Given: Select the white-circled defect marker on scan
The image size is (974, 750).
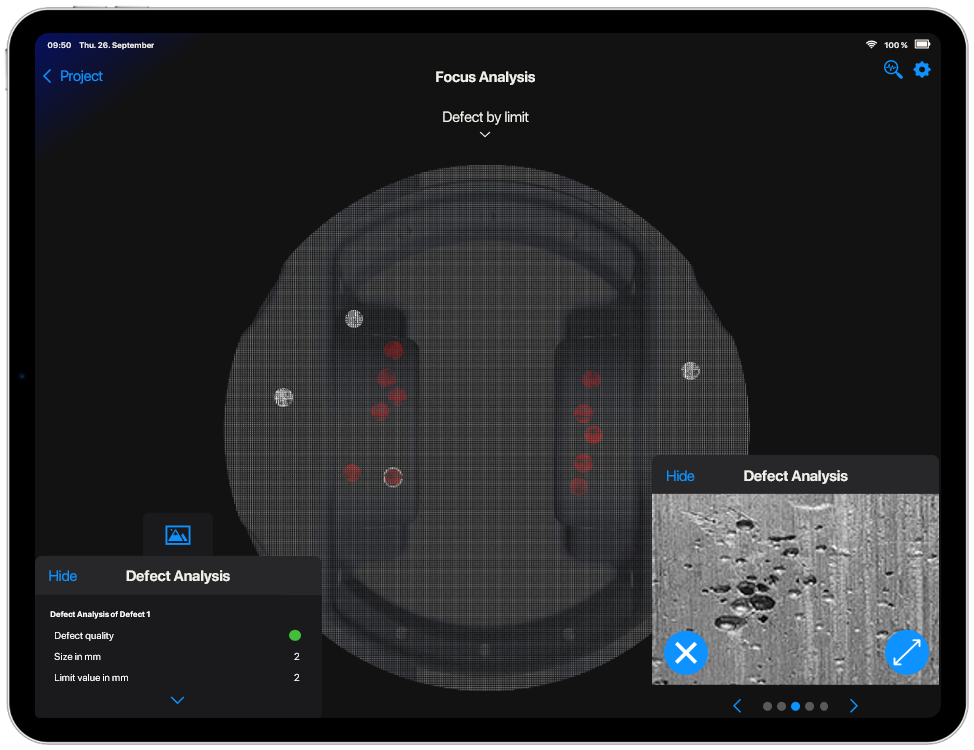Looking at the screenshot, I should pos(393,477).
